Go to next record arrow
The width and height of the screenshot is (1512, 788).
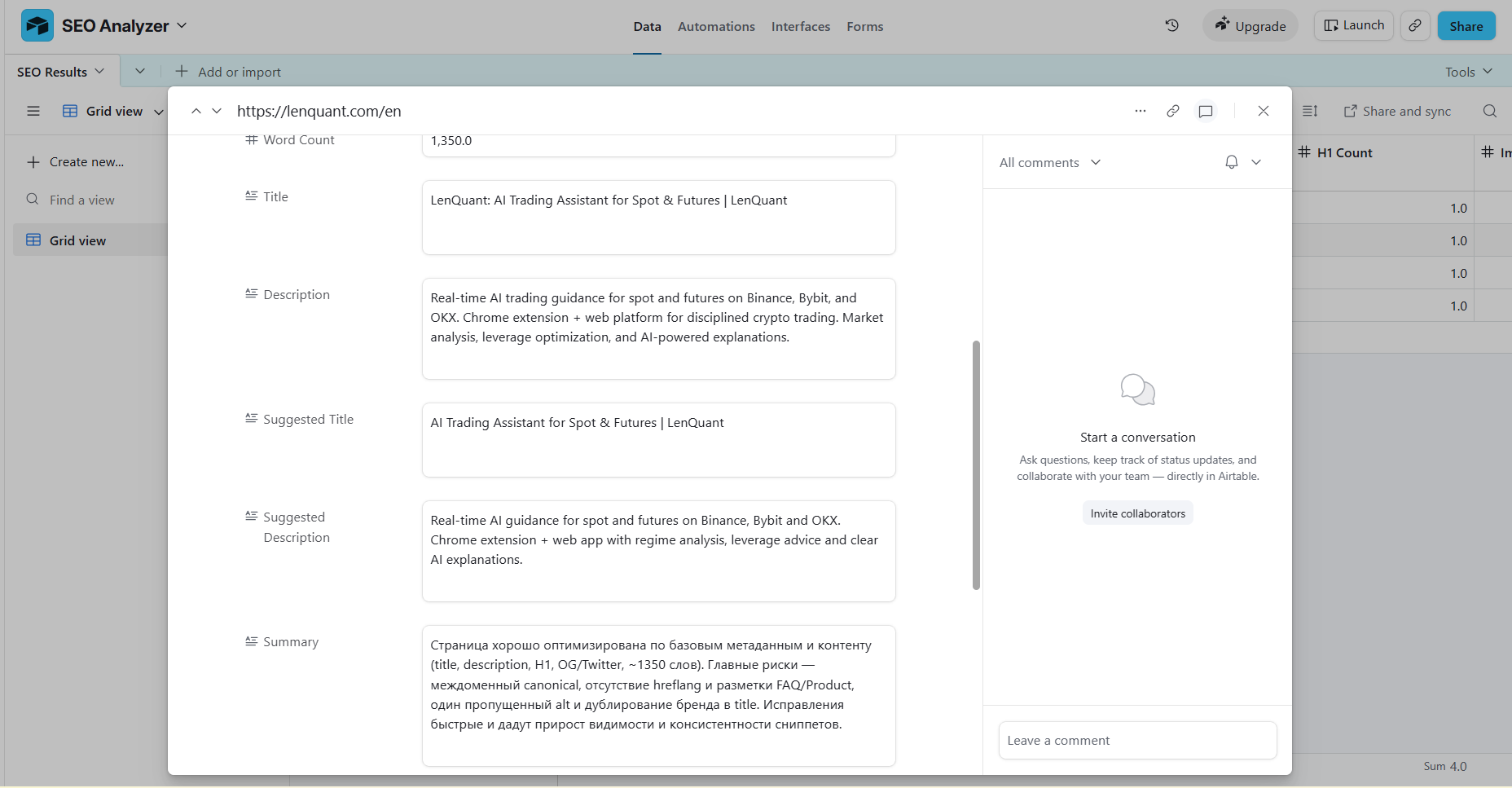pos(217,111)
